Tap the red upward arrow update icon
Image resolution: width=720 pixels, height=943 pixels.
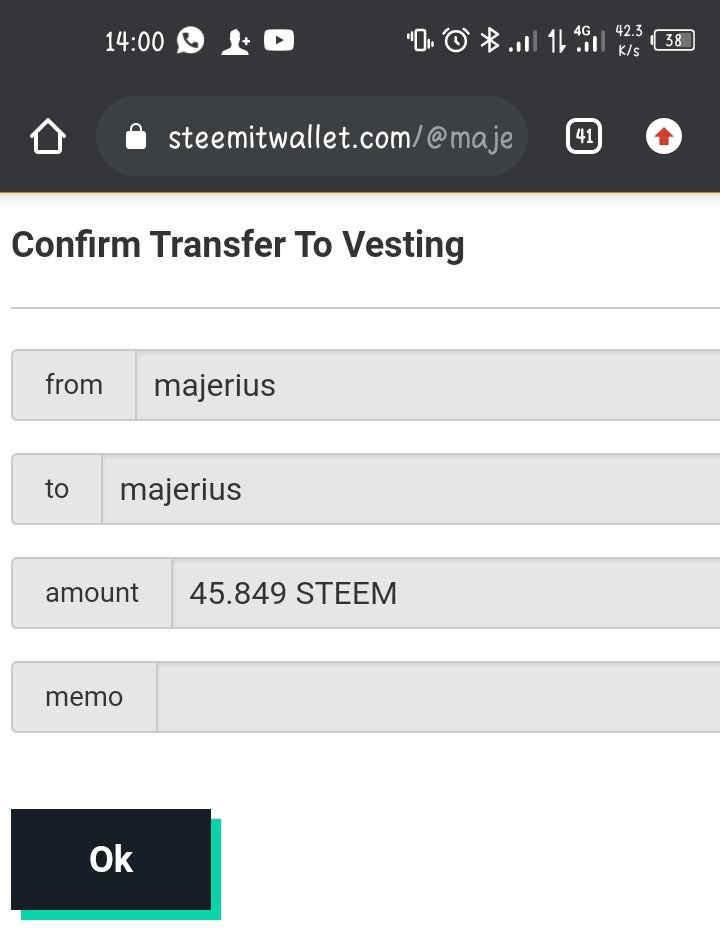(x=663, y=137)
